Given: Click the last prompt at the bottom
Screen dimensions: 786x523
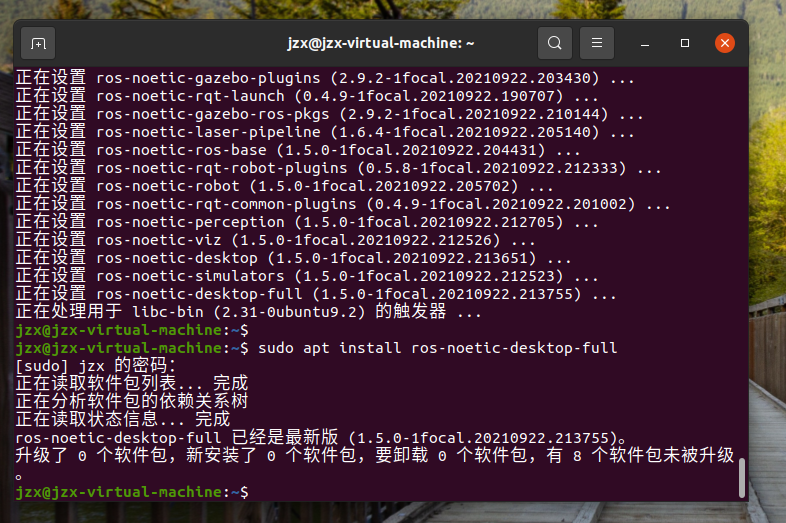Looking at the screenshot, I should [132, 492].
